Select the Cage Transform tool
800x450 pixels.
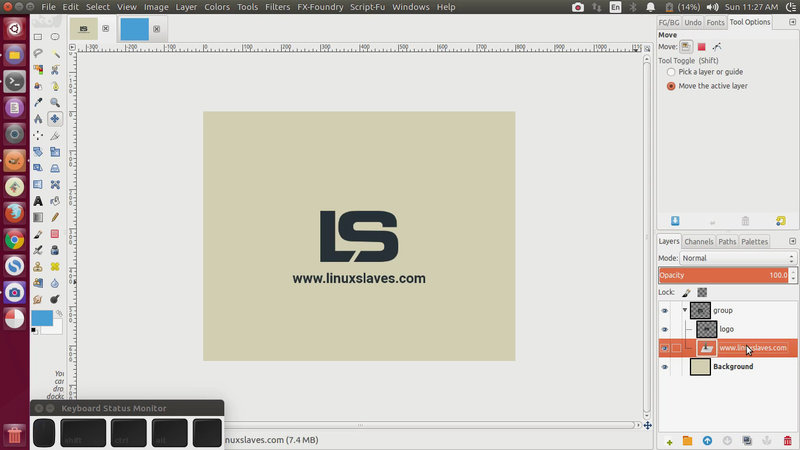55,185
